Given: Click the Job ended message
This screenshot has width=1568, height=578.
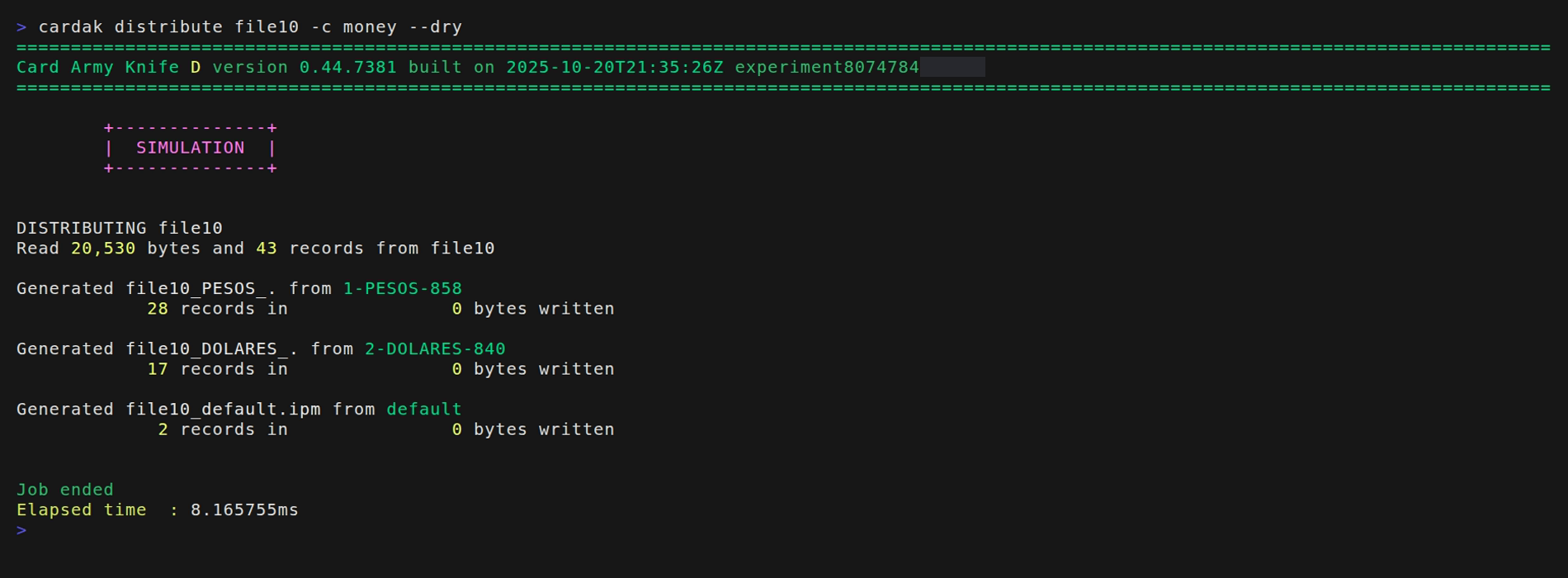Looking at the screenshot, I should 65,490.
